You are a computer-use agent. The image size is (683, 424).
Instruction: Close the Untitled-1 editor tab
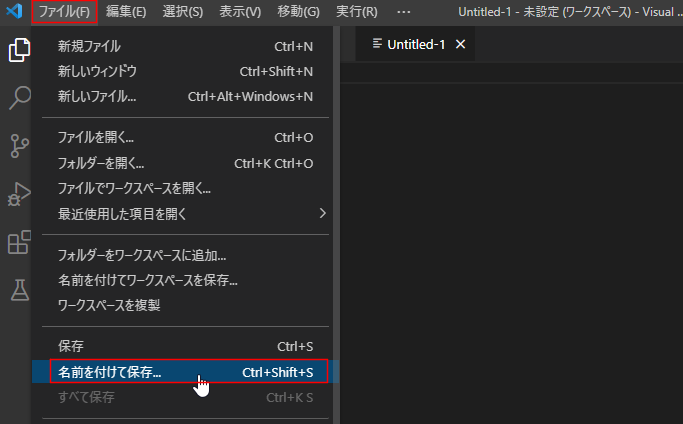(x=460, y=44)
